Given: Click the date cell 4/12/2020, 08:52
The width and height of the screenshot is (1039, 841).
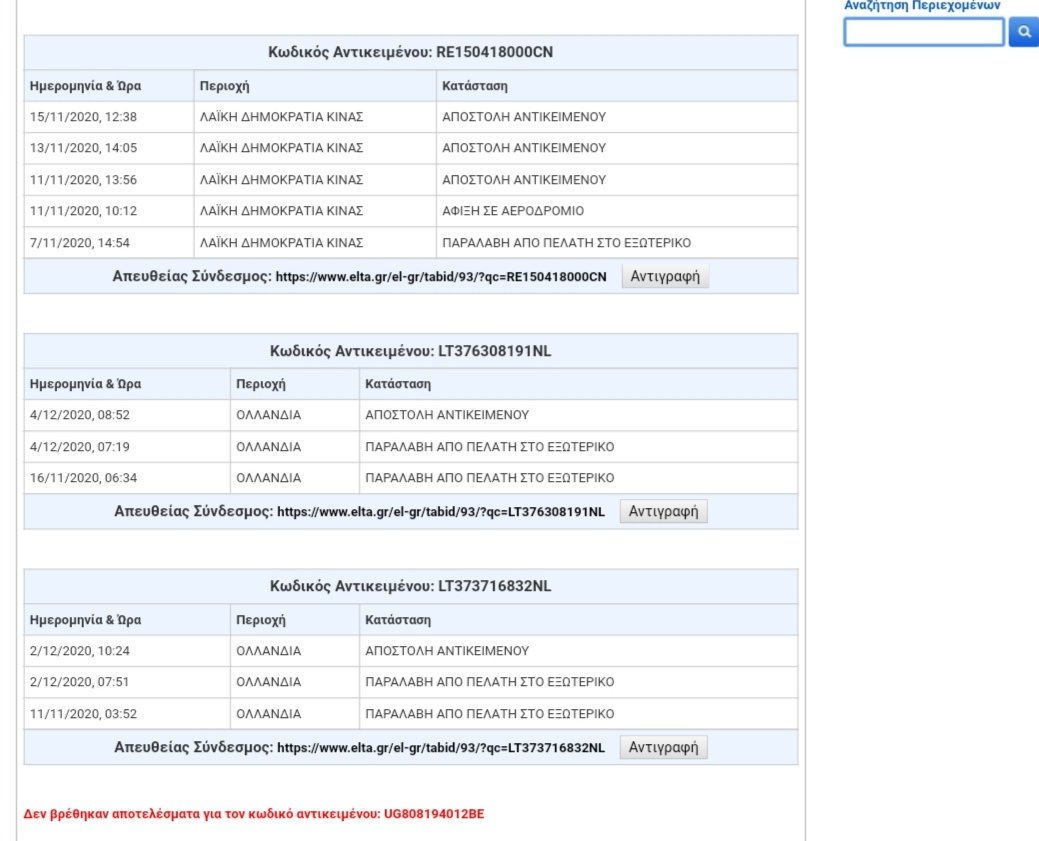Looking at the screenshot, I should coord(127,415).
